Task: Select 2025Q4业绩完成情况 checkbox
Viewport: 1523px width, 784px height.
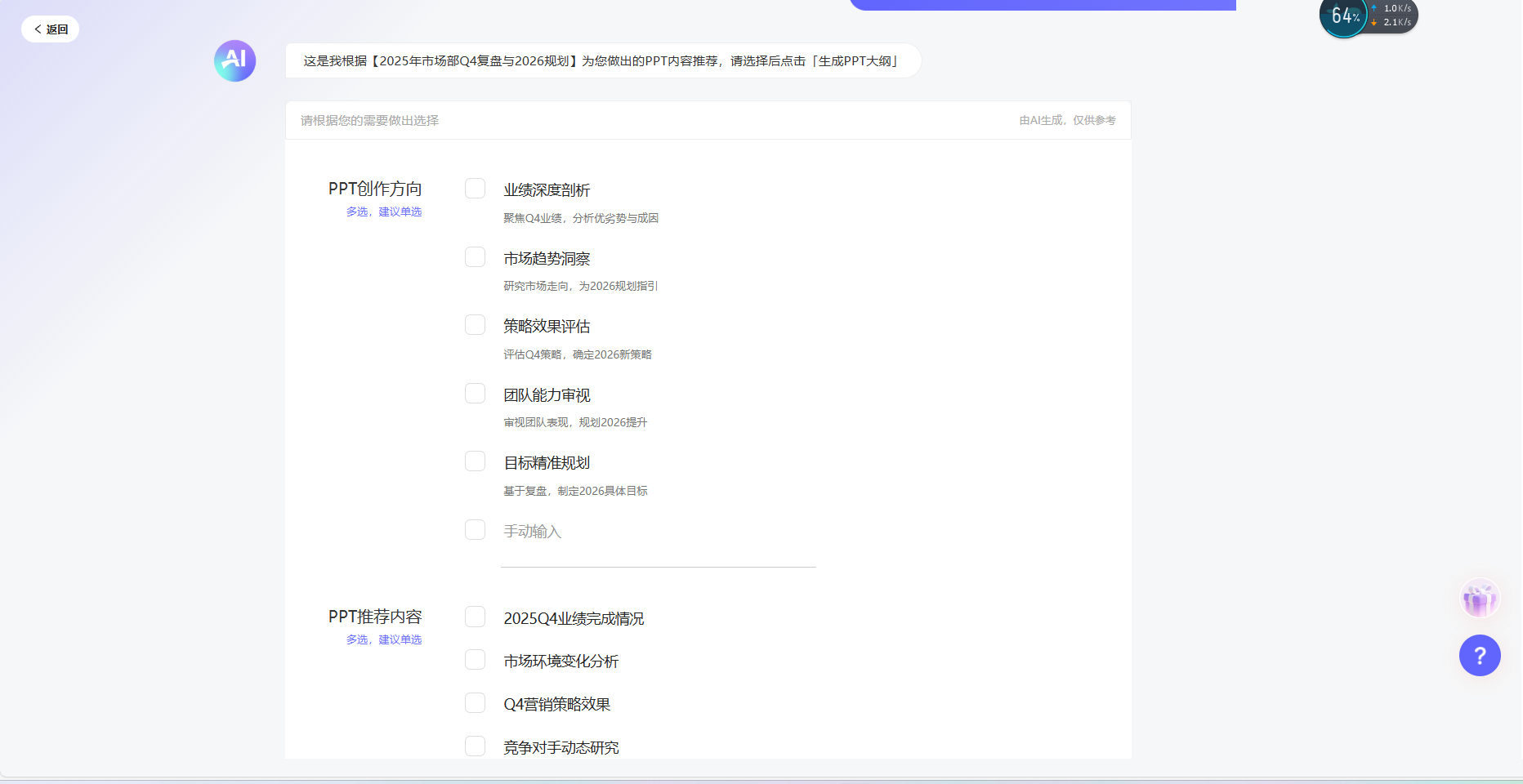Action: (x=475, y=617)
